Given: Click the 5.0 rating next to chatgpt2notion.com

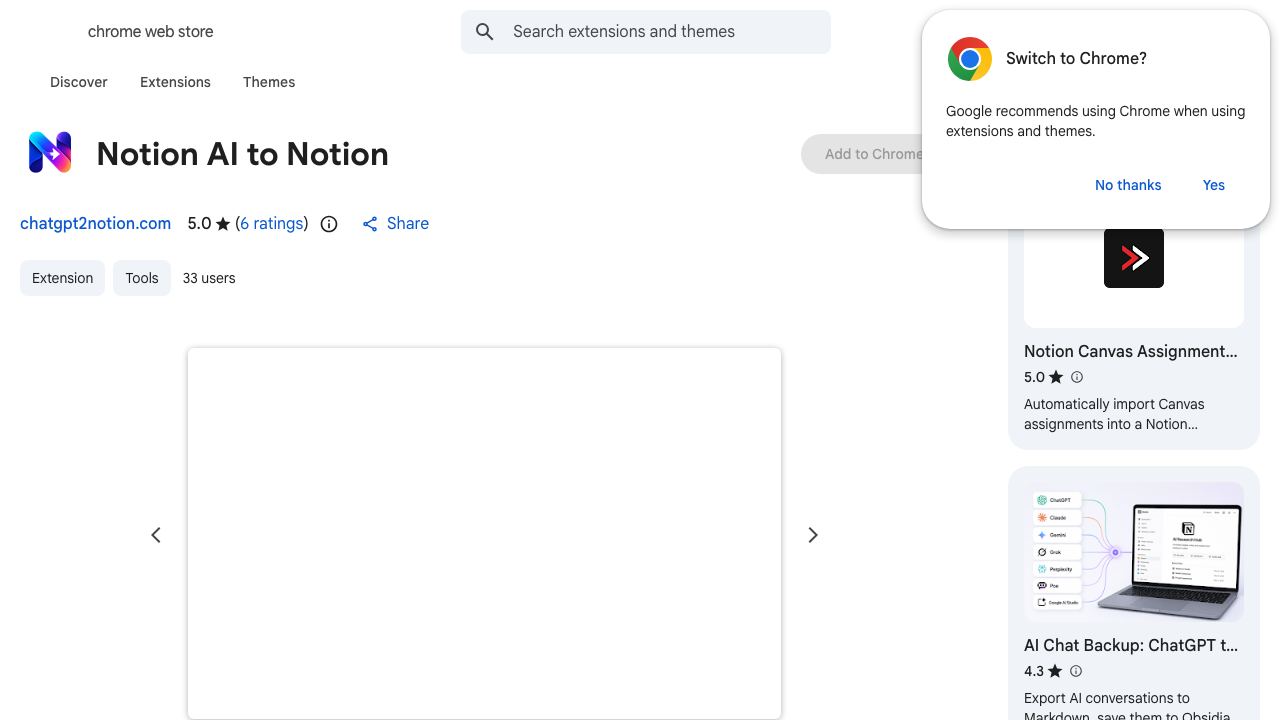Looking at the screenshot, I should pos(200,224).
